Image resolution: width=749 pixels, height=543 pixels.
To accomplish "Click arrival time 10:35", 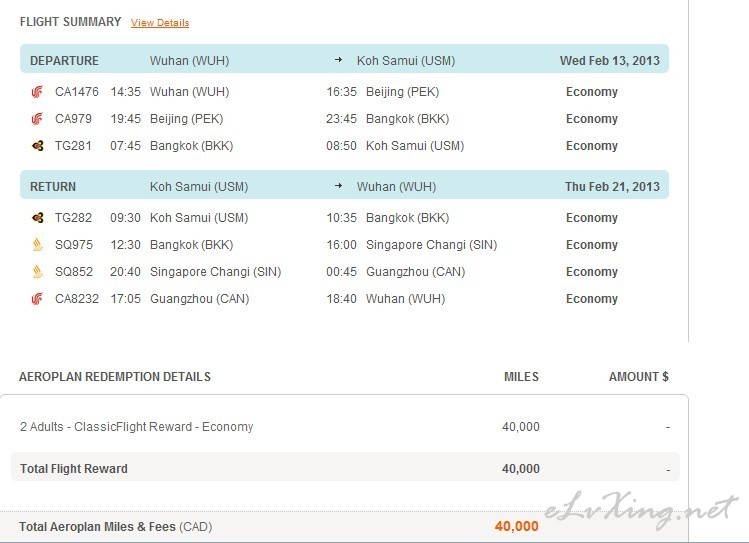I will [x=342, y=218].
